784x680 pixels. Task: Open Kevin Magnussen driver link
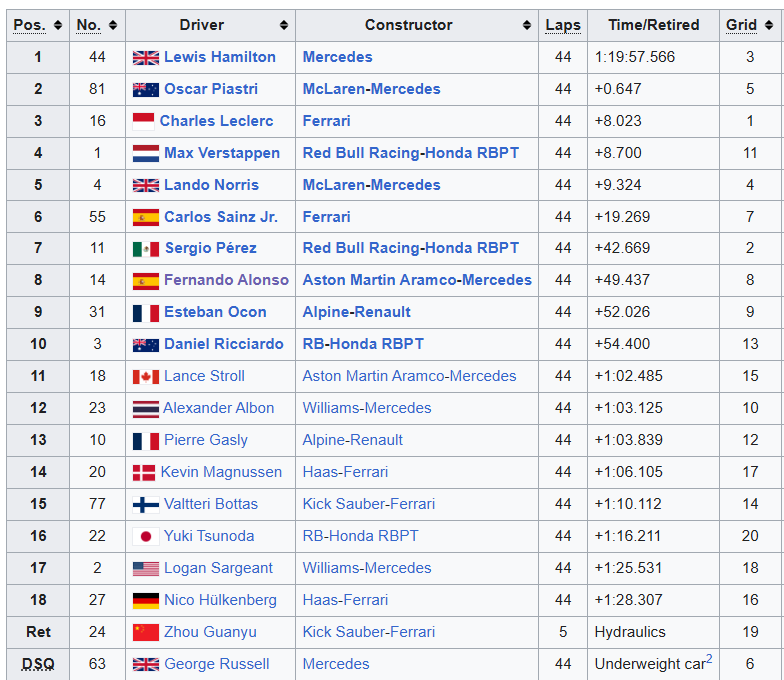(x=221, y=472)
